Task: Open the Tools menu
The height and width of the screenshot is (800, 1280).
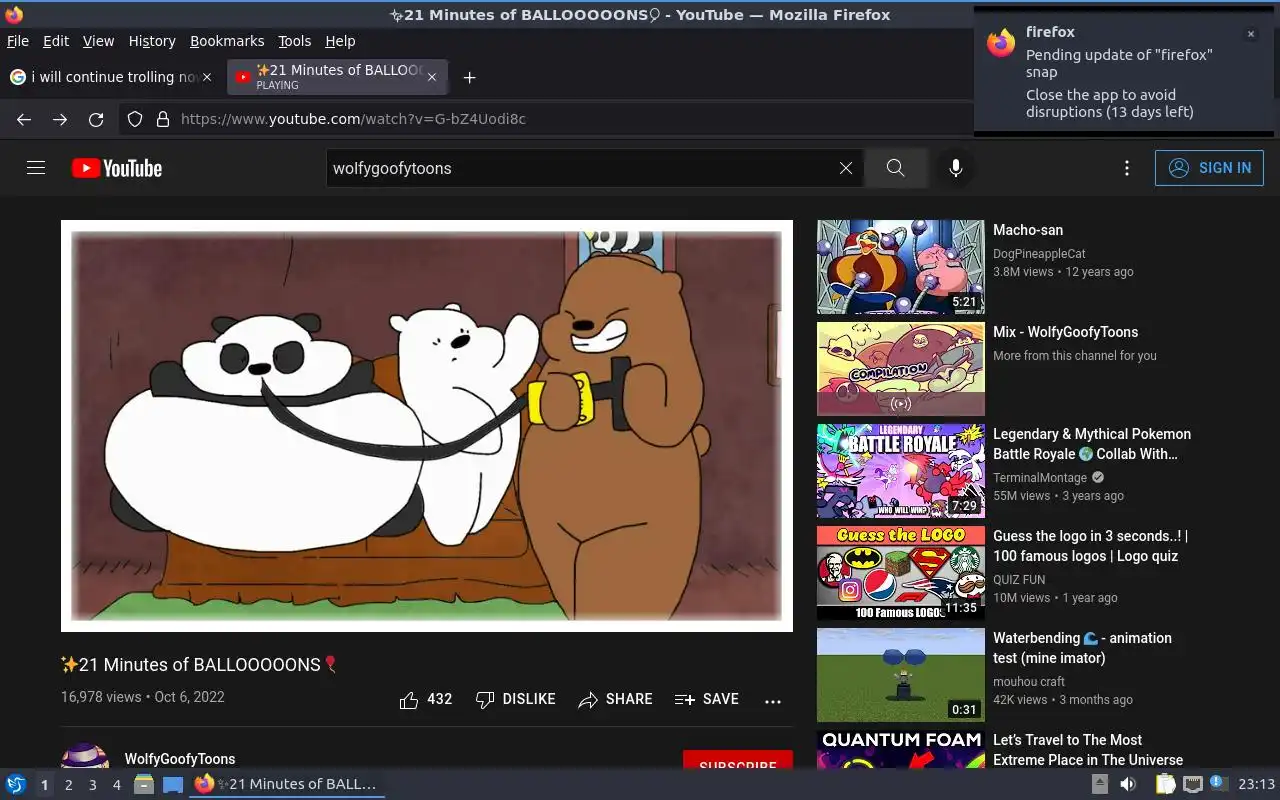Action: 294,41
